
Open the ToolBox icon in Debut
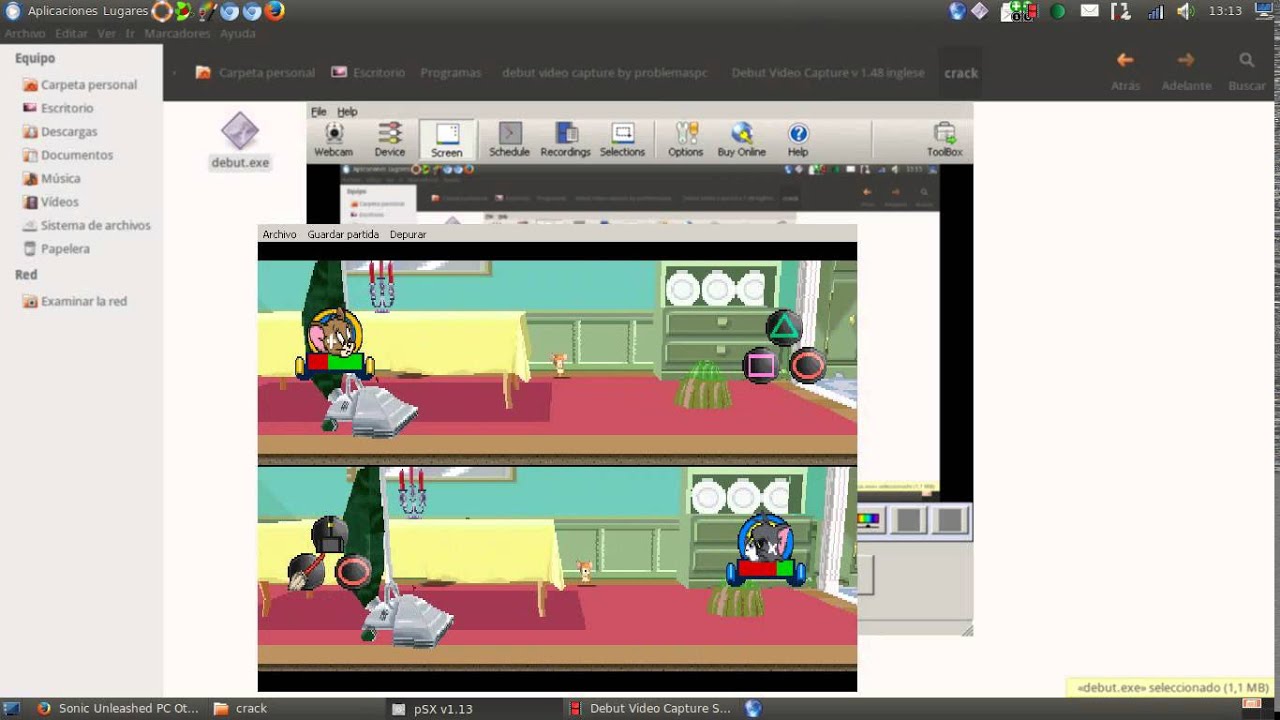pos(944,140)
